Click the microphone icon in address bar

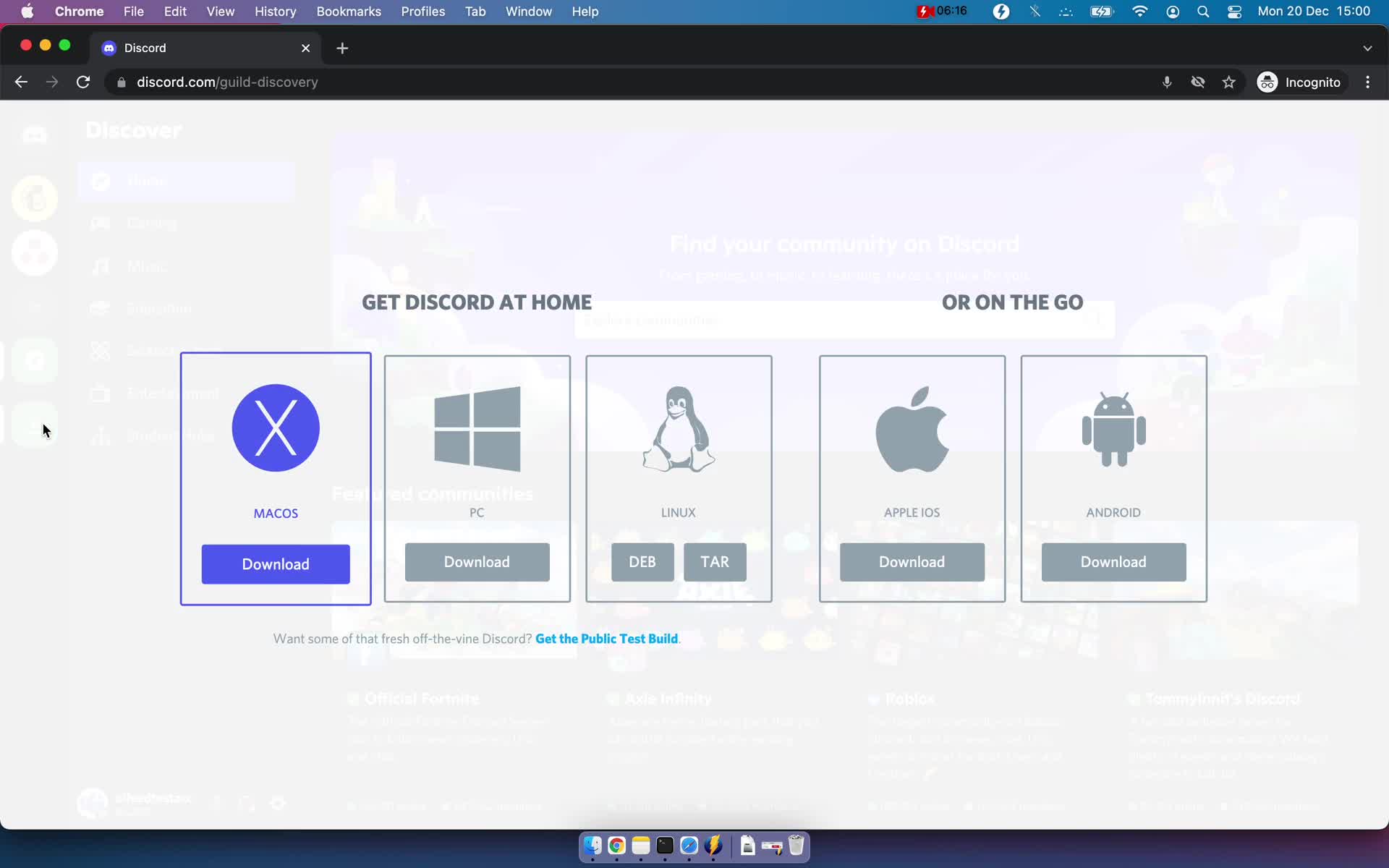click(x=1166, y=82)
